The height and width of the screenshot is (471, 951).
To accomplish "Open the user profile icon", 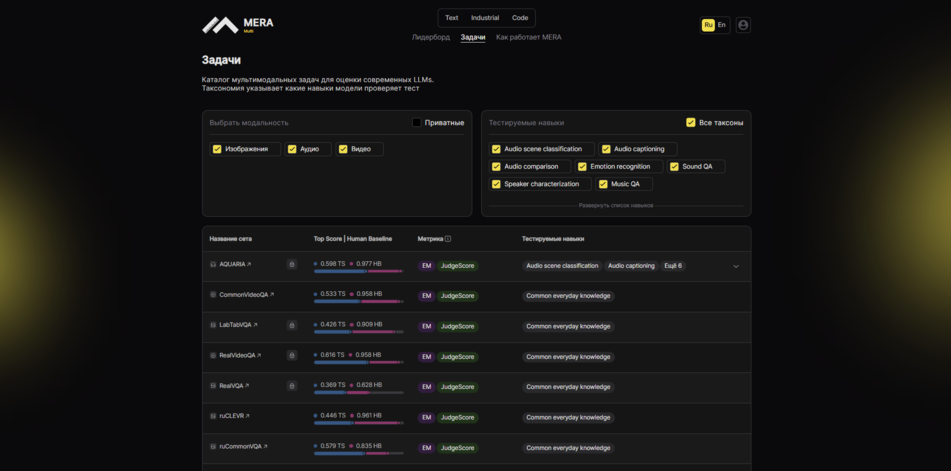I will click(x=743, y=25).
